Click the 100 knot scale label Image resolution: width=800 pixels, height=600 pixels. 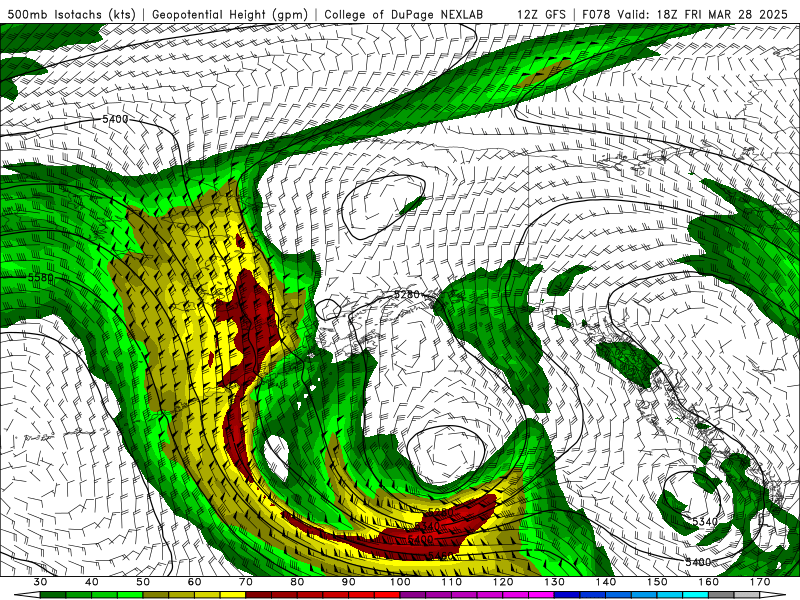pos(401,582)
